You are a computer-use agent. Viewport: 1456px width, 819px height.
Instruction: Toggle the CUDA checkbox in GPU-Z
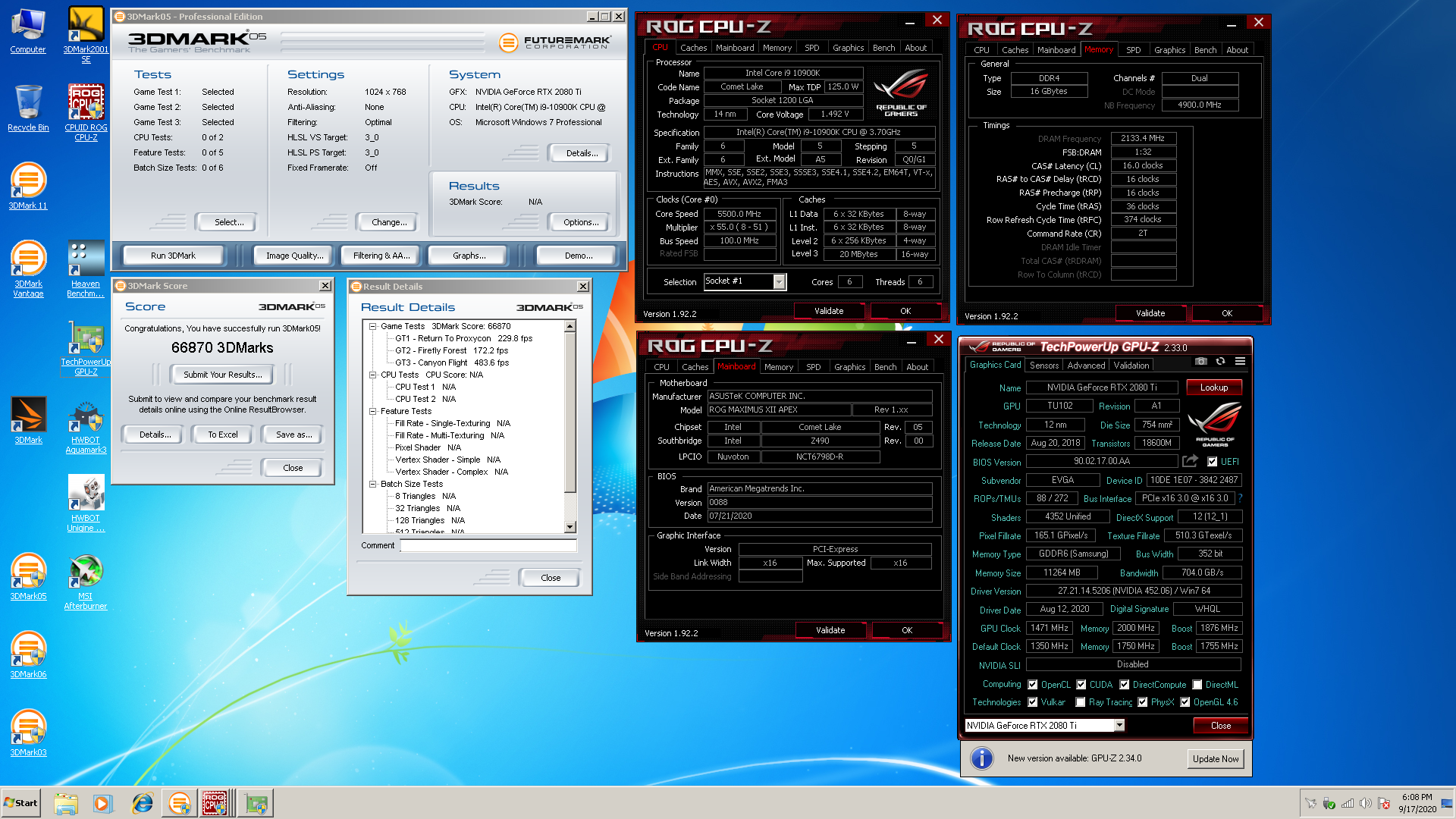click(x=1081, y=685)
